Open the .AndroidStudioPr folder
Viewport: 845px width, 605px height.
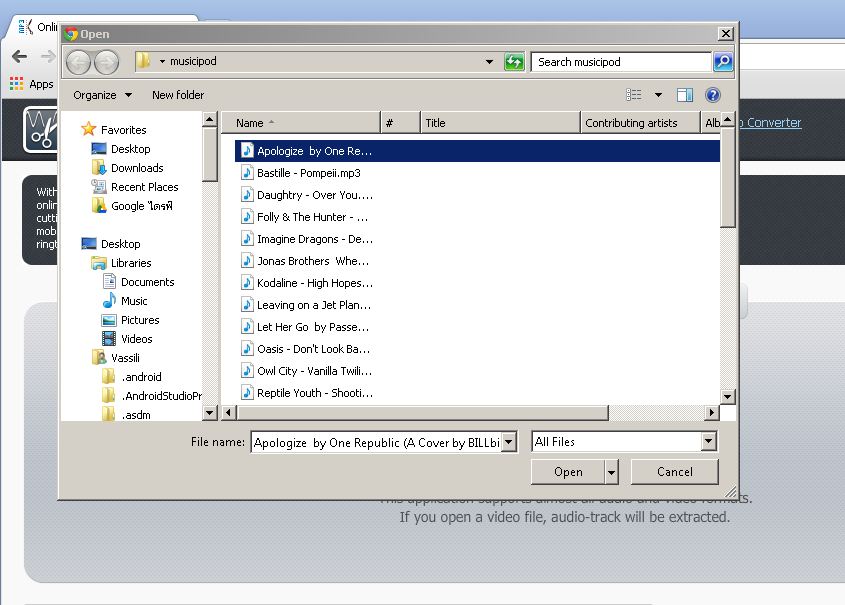pyautogui.click(x=152, y=396)
